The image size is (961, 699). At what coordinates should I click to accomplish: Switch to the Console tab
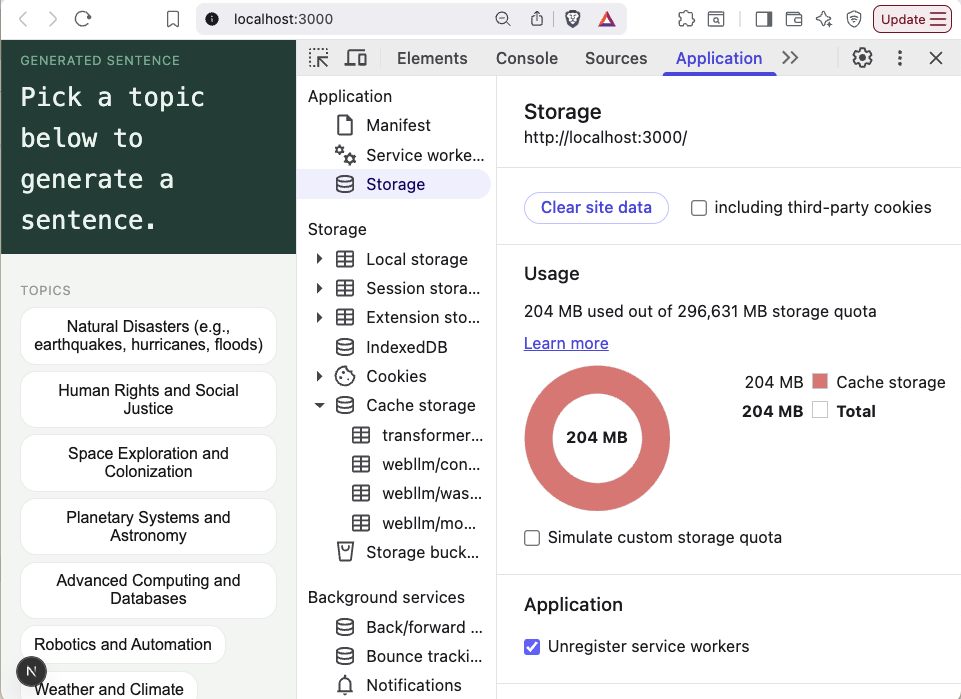(527, 58)
